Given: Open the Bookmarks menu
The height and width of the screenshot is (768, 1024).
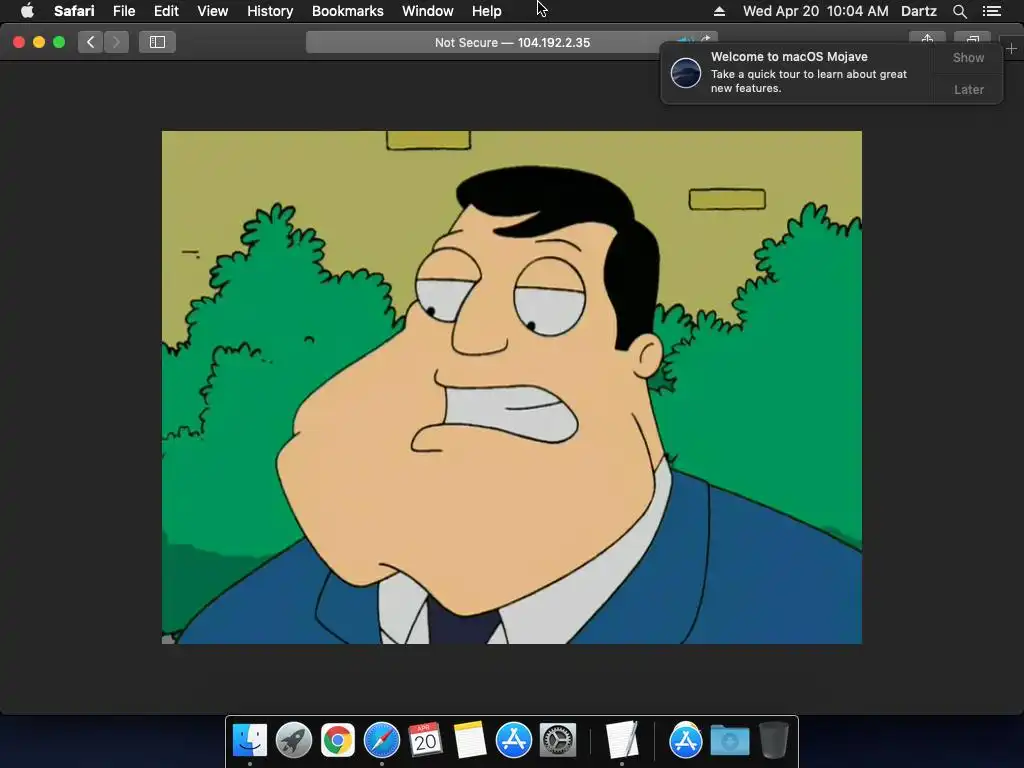Looking at the screenshot, I should (x=347, y=11).
